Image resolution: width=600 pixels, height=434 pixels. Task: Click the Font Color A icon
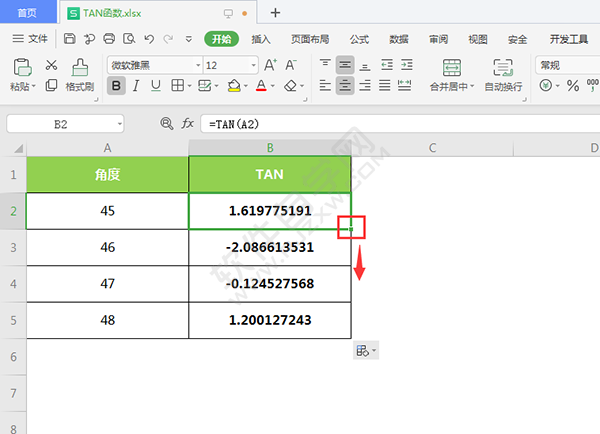pyautogui.click(x=261, y=85)
